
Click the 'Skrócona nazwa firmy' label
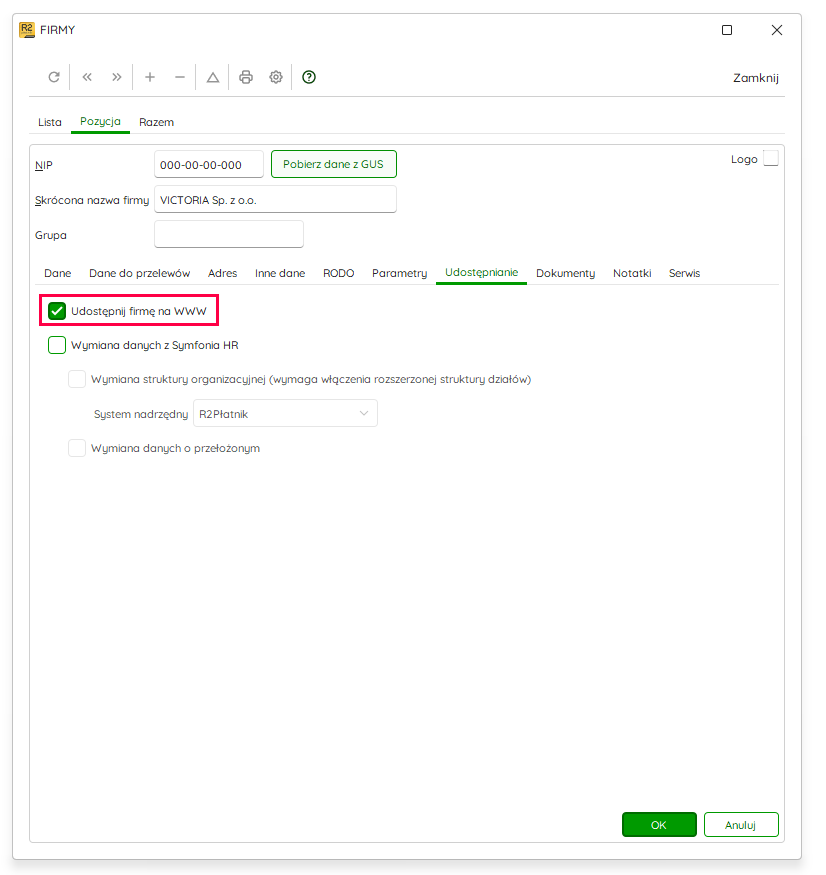click(92, 200)
